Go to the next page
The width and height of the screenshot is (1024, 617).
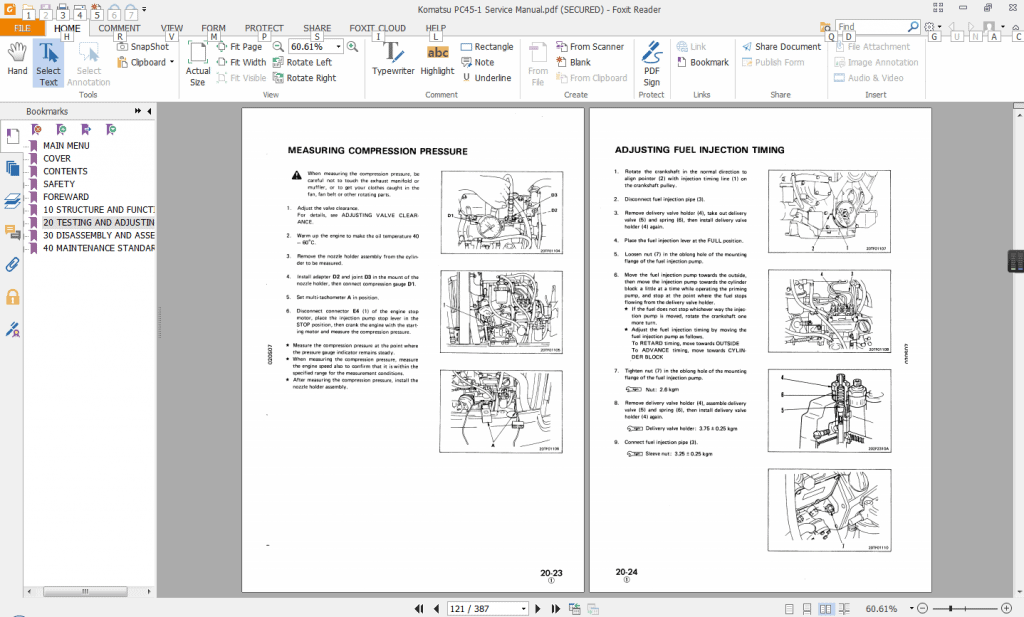point(538,609)
